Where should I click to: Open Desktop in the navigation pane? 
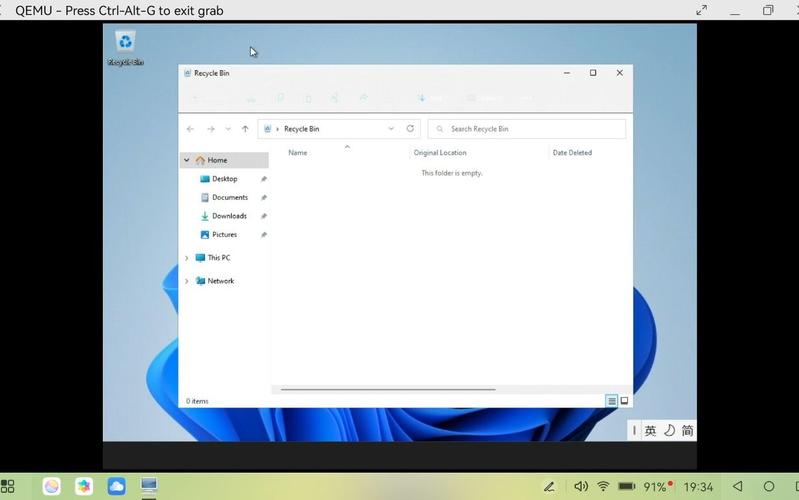225,179
